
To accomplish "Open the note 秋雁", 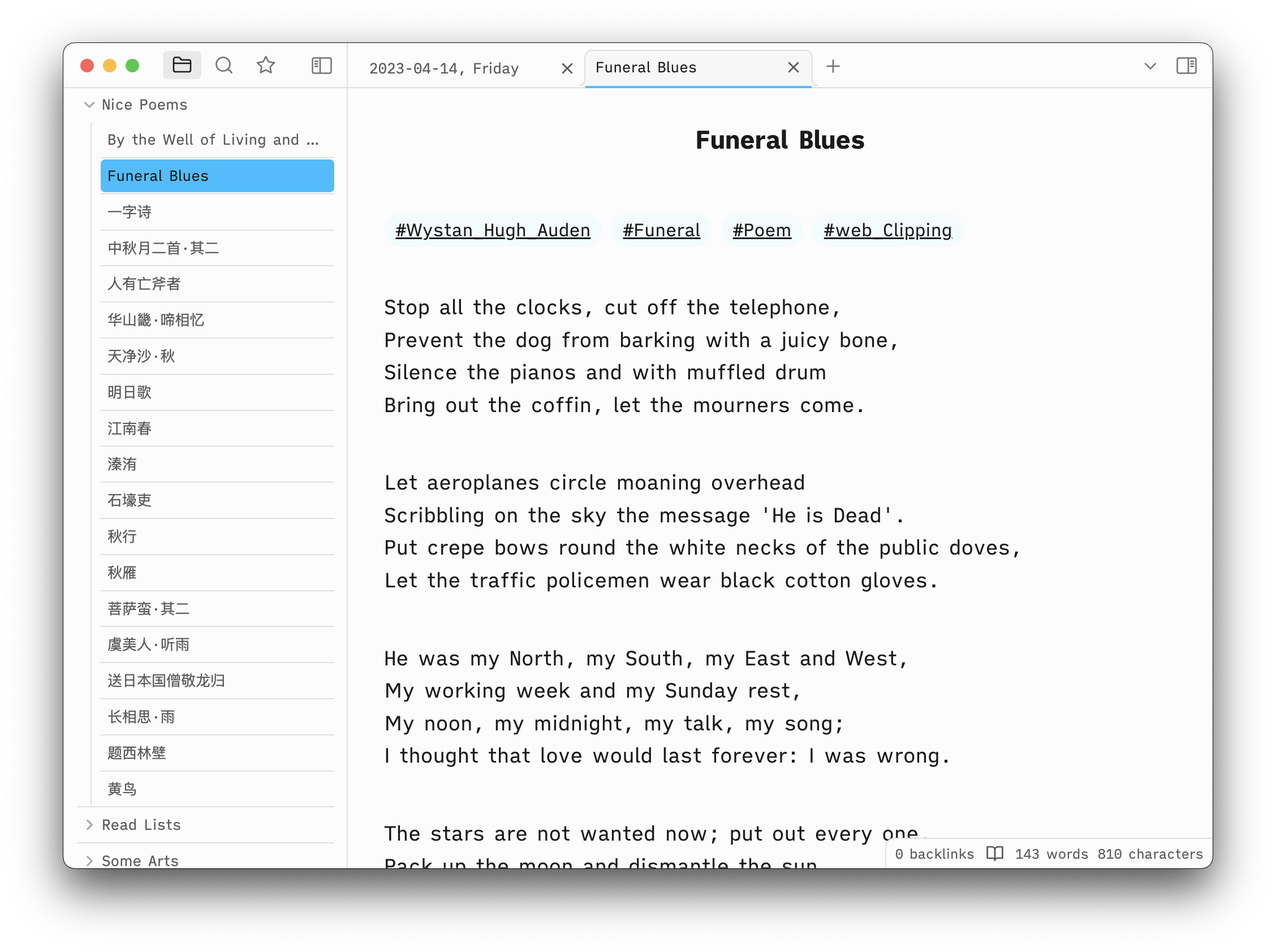I will tap(217, 573).
